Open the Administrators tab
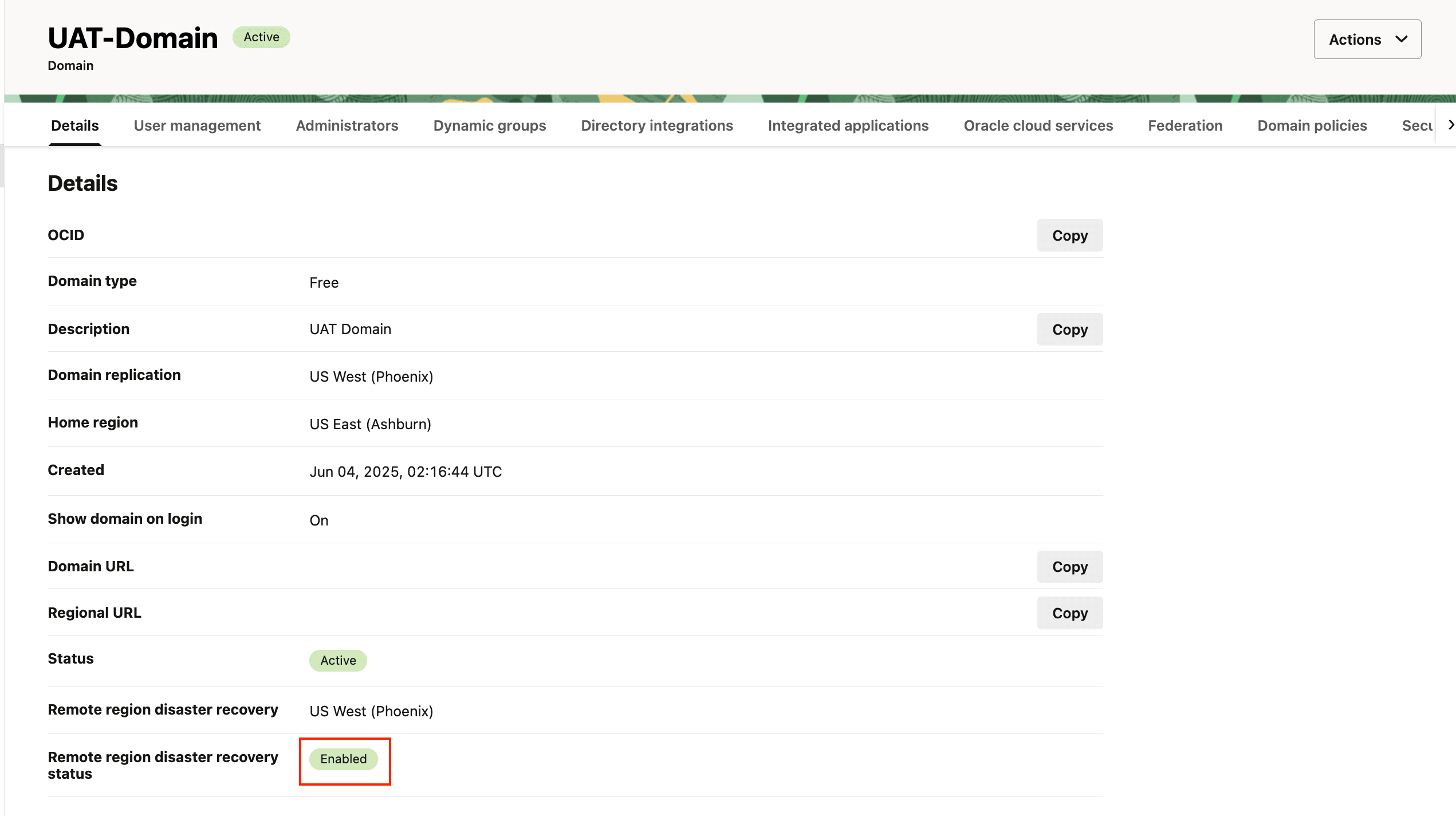The width and height of the screenshot is (1456, 816). (x=347, y=125)
